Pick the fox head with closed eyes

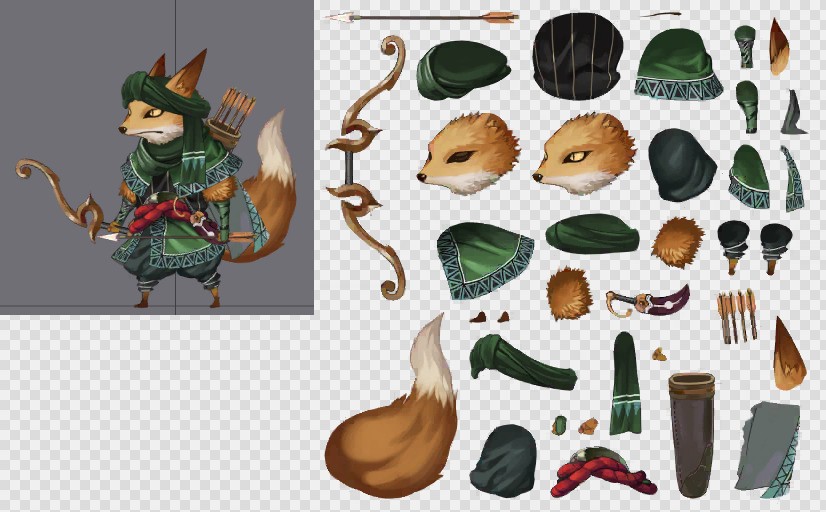[x=468, y=153]
